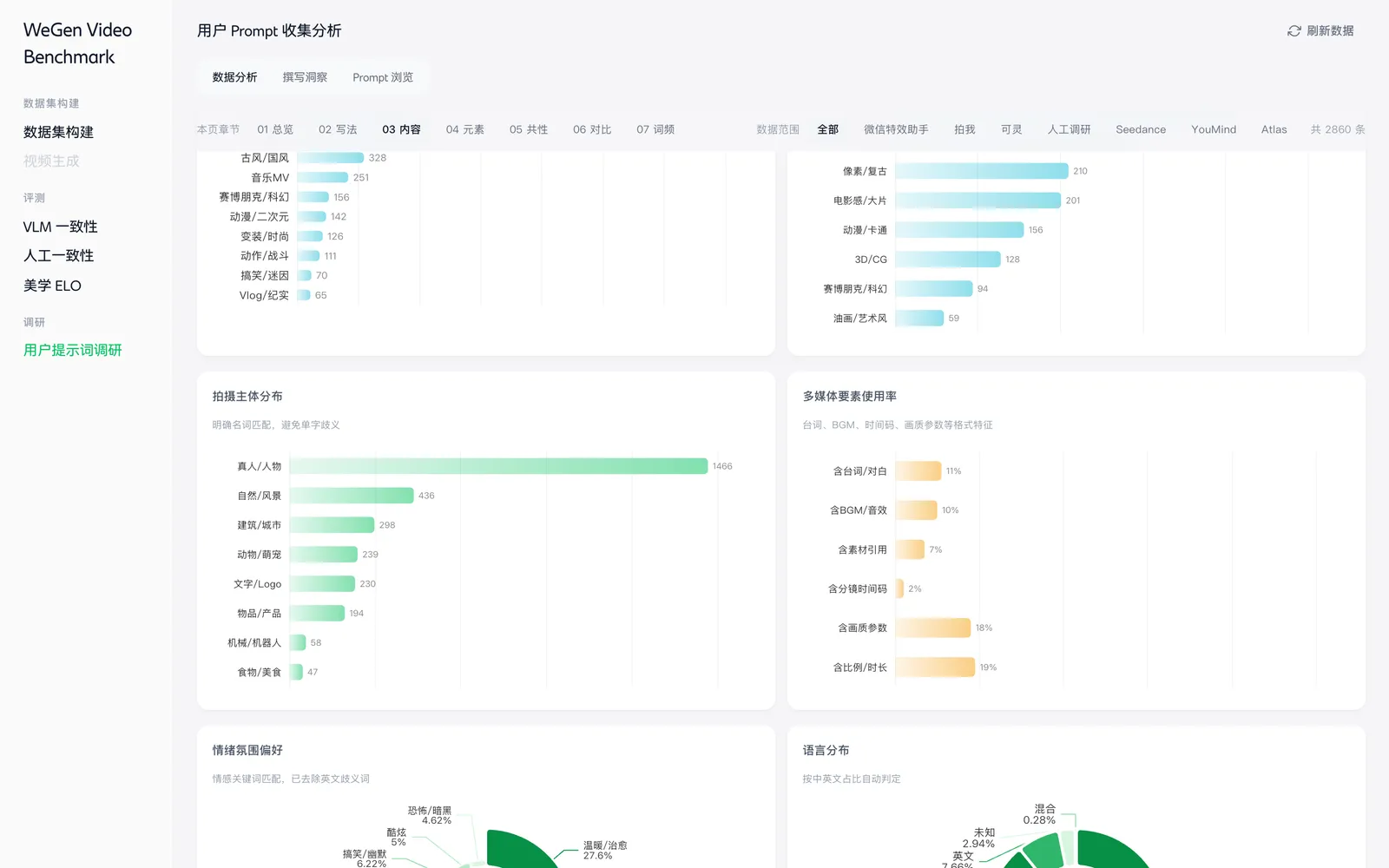Open 用户提示词调研 sidebar item
Viewport: 1389px width, 868px height.
click(x=72, y=350)
